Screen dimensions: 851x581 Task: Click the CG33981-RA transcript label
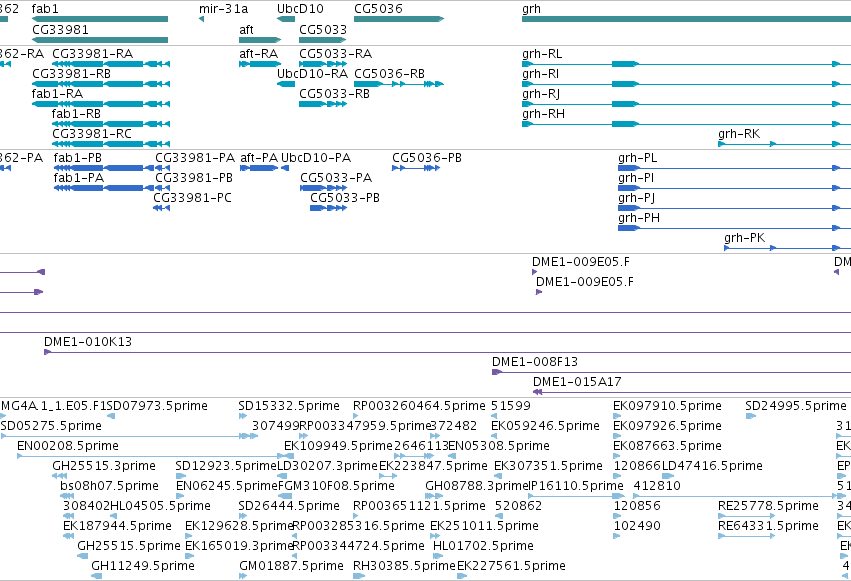[93, 54]
